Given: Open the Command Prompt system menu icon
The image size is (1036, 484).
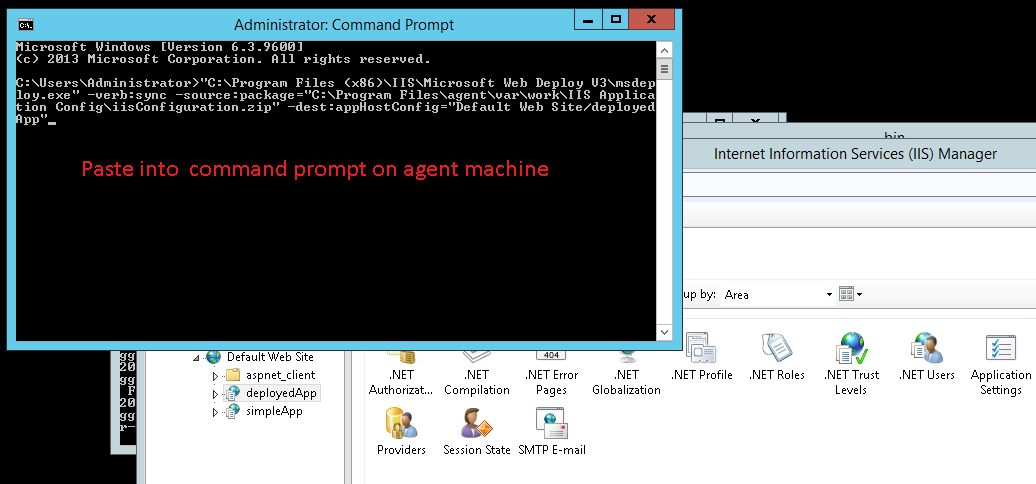Looking at the screenshot, I should pyautogui.click(x=26, y=24).
